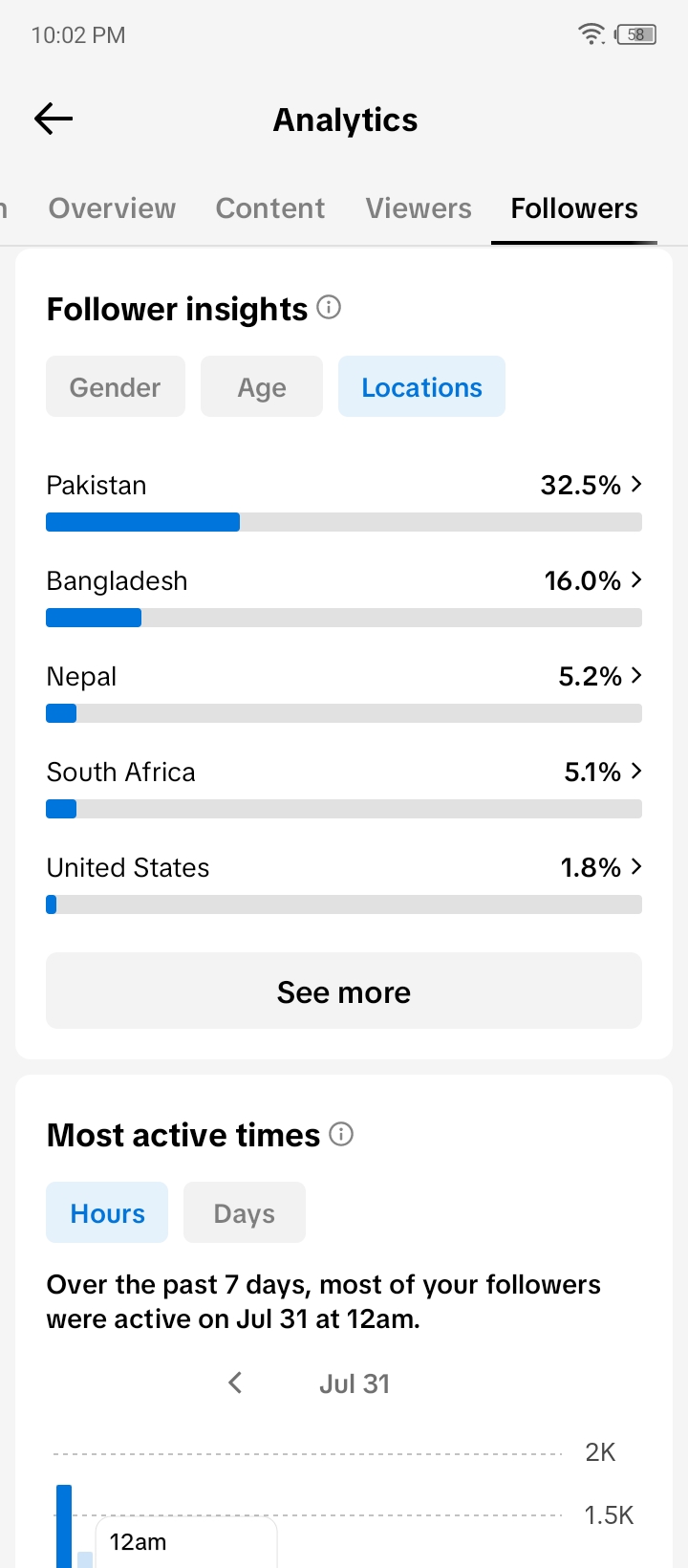Go to previous day arrow

coord(235,1383)
